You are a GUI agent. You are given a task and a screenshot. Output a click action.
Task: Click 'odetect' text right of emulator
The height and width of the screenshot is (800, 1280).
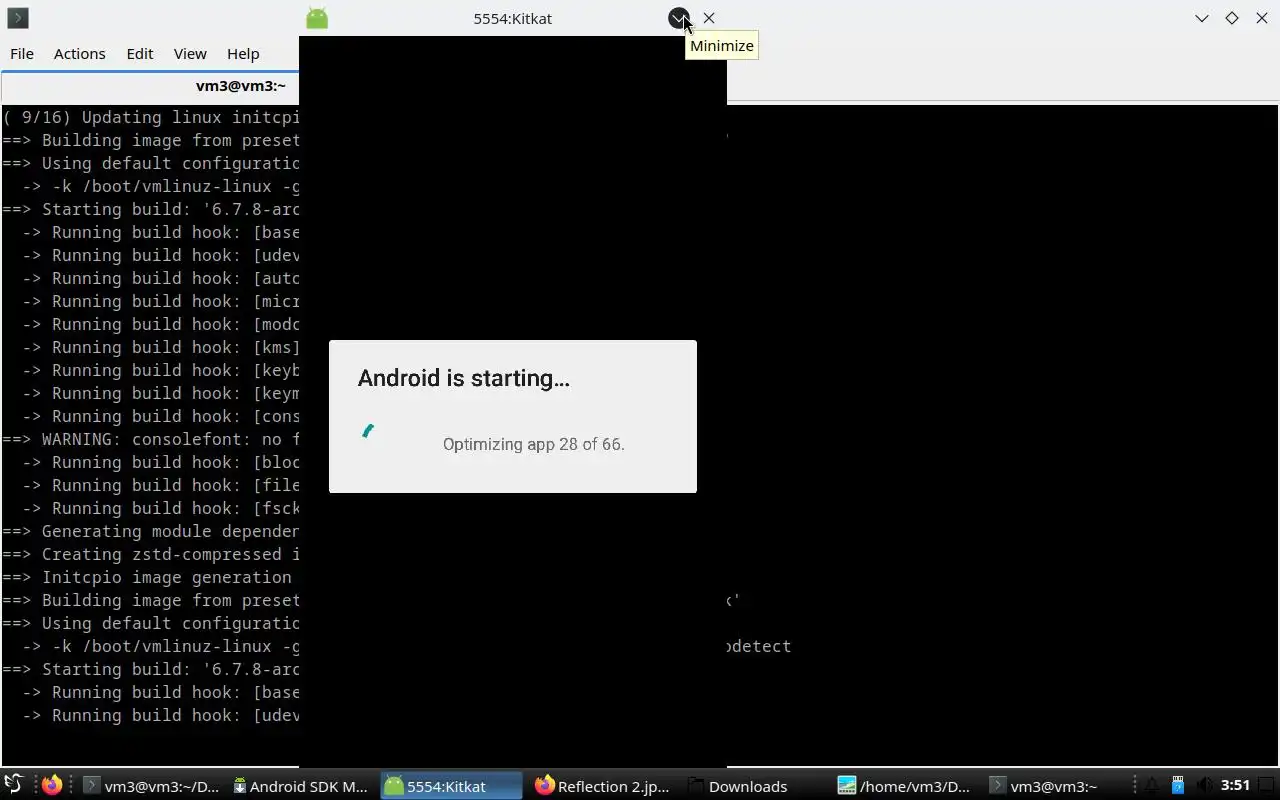coord(759,646)
